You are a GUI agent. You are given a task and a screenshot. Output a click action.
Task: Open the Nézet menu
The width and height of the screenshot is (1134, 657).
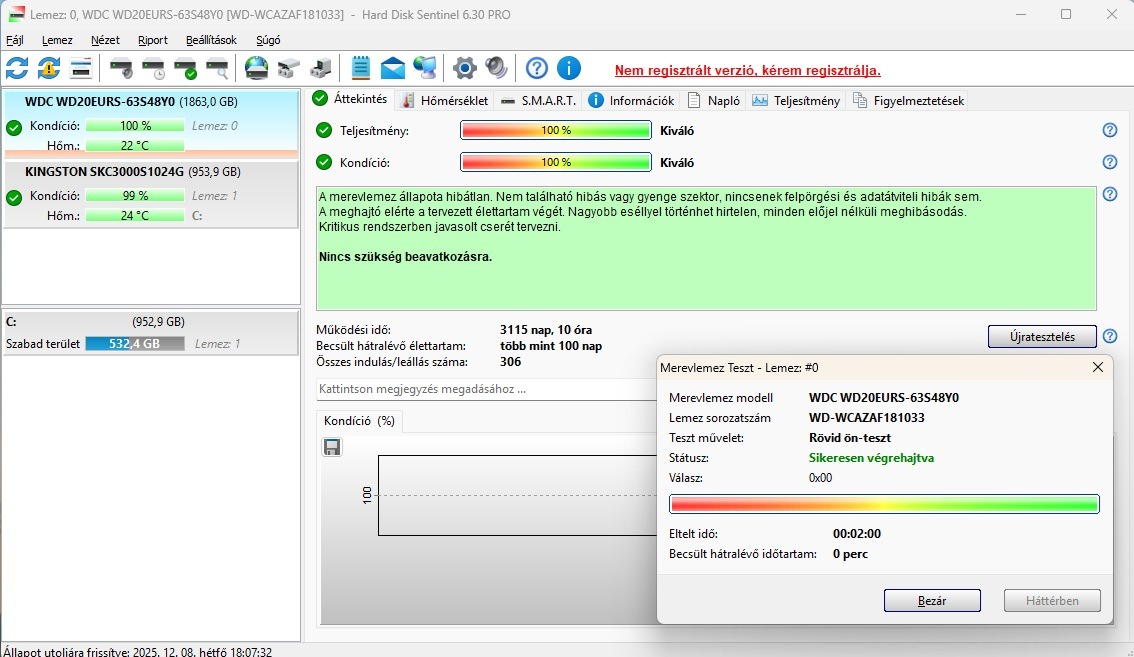[x=105, y=40]
